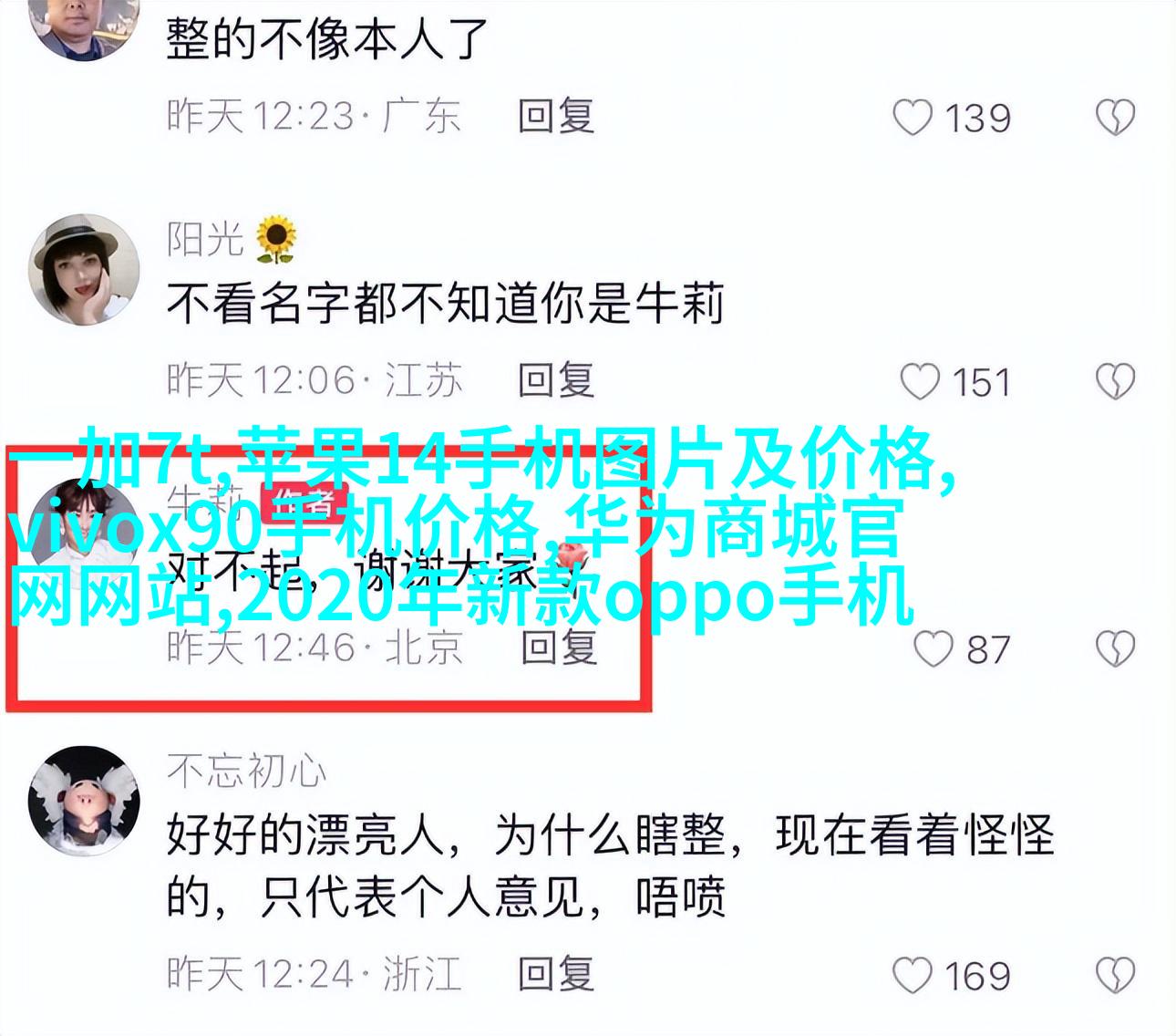Dislike the author's 北京 comment
1176x1036 pixels.
coord(1115,648)
